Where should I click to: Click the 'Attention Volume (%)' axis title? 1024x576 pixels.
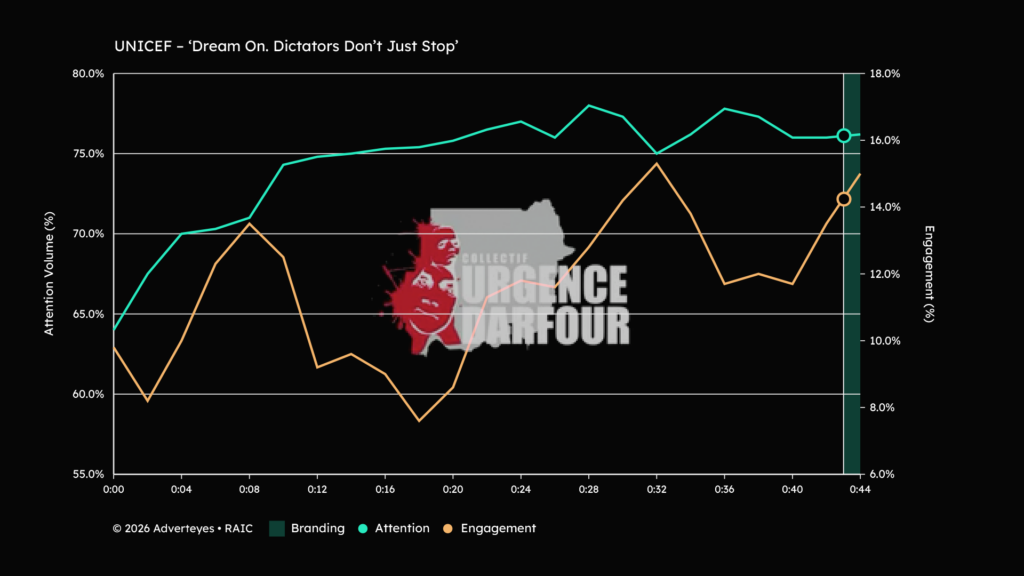click(49, 274)
